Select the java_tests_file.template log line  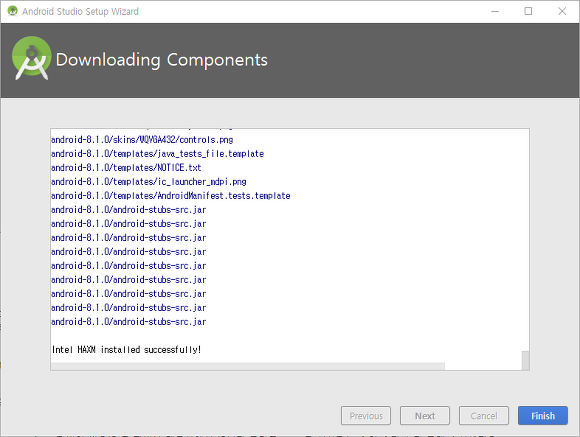pyautogui.click(x=158, y=154)
